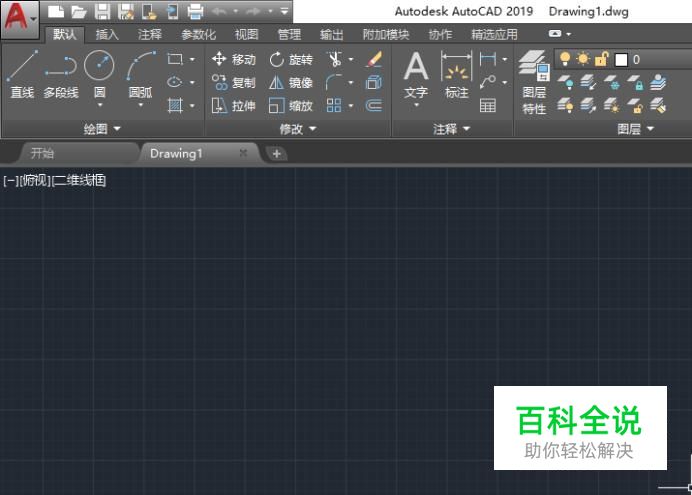Expand the 注释 panel
Screen dimensions: 692x495
[x=451, y=129]
